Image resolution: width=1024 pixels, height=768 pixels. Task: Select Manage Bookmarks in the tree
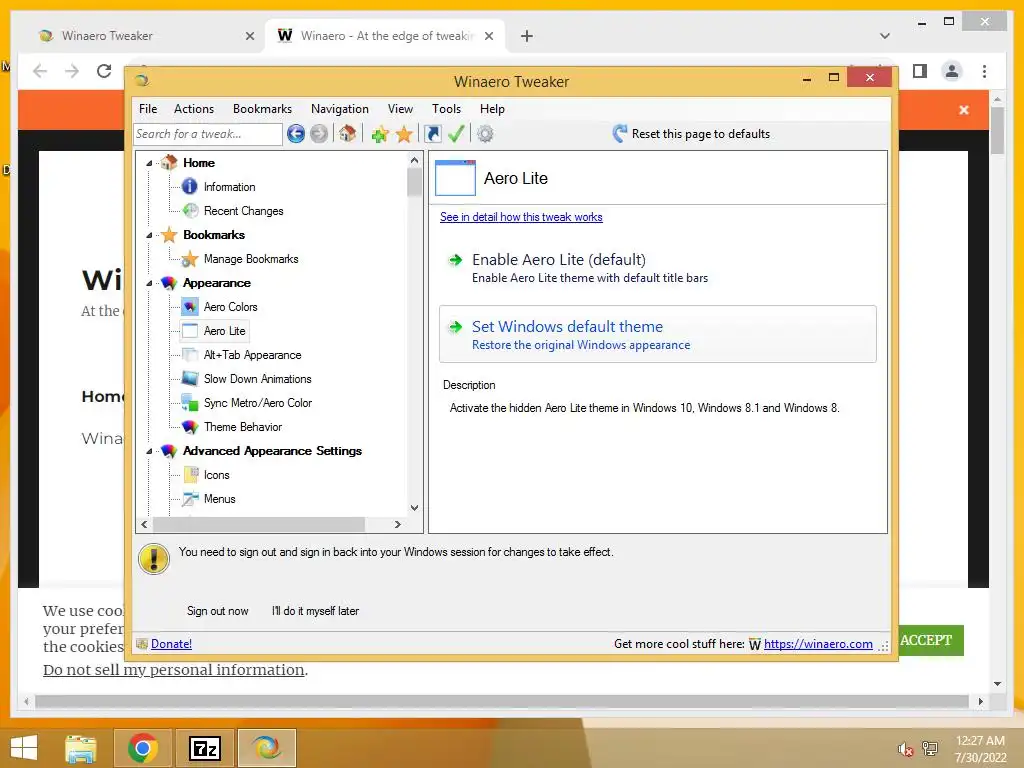pos(251,259)
